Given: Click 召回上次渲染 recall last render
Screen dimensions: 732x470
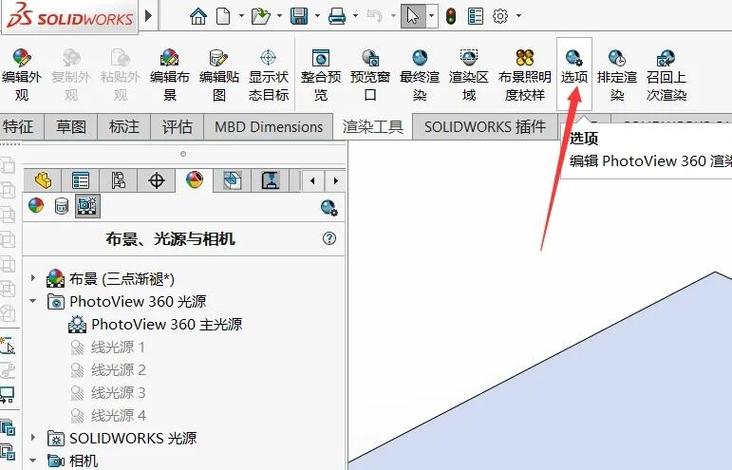Looking at the screenshot, I should point(666,75).
